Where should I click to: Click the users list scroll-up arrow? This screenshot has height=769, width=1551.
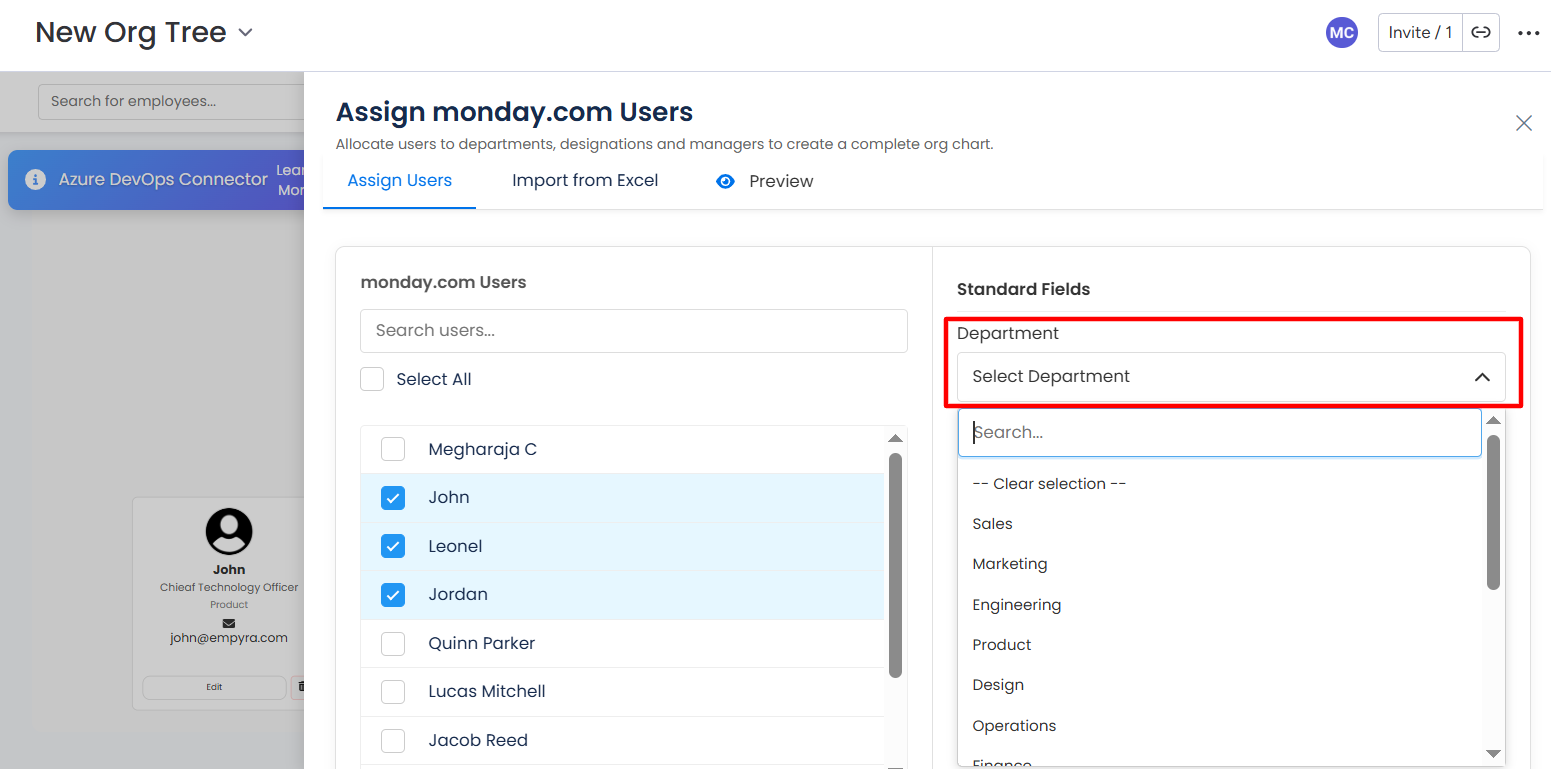[895, 439]
